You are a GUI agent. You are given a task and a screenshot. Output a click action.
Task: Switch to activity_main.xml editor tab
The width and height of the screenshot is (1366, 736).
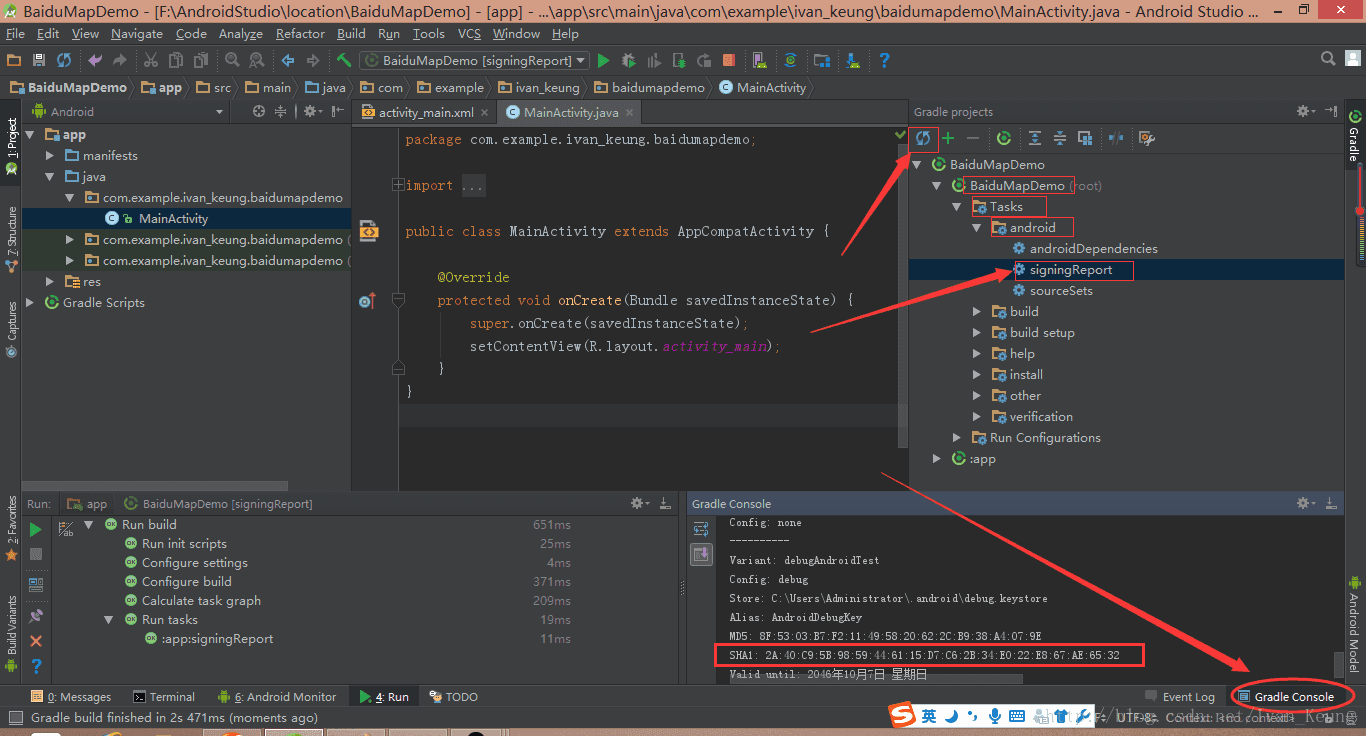(x=426, y=113)
